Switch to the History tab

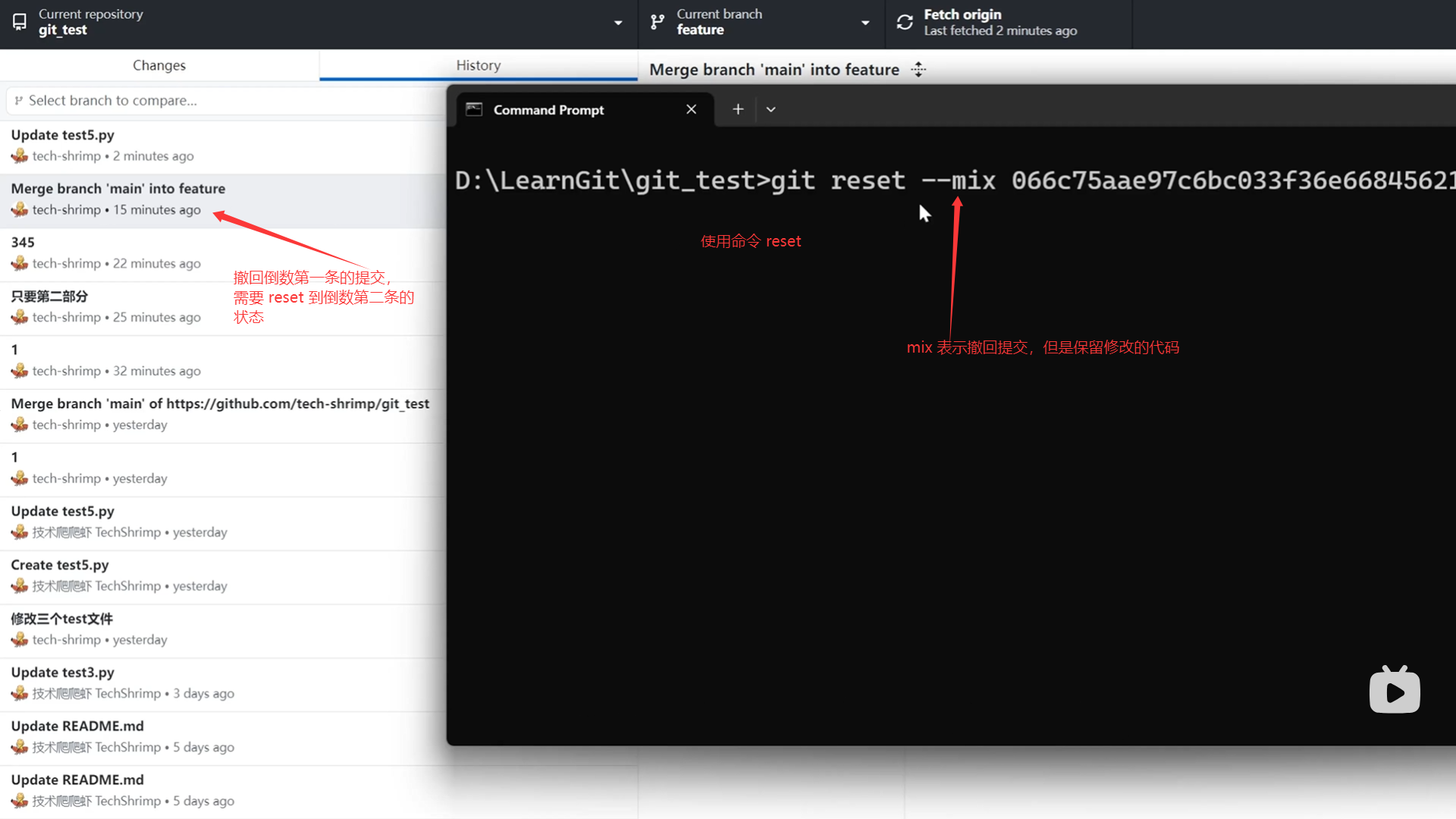point(478,65)
